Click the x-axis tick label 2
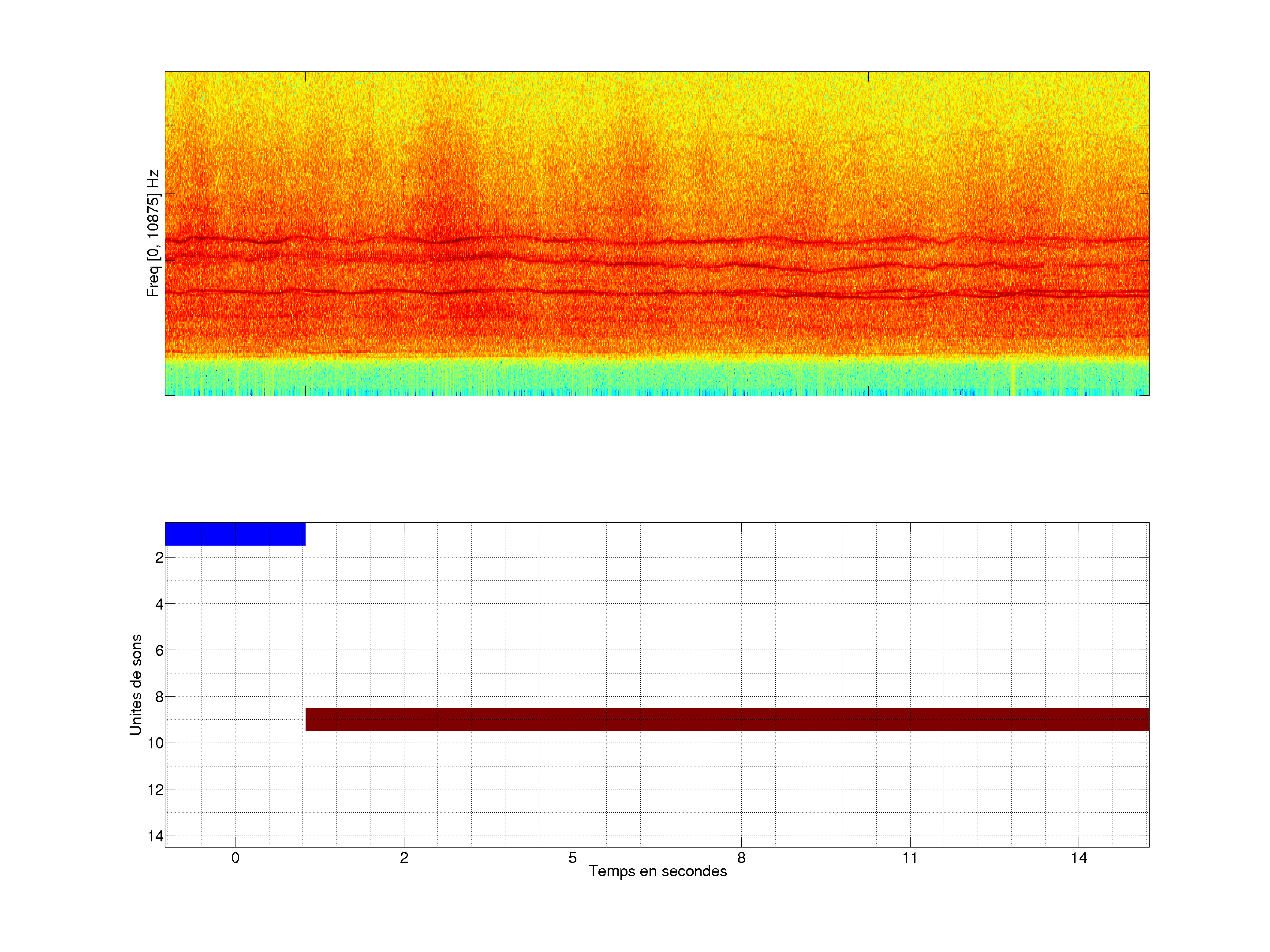The image size is (1270, 952). coord(403,858)
